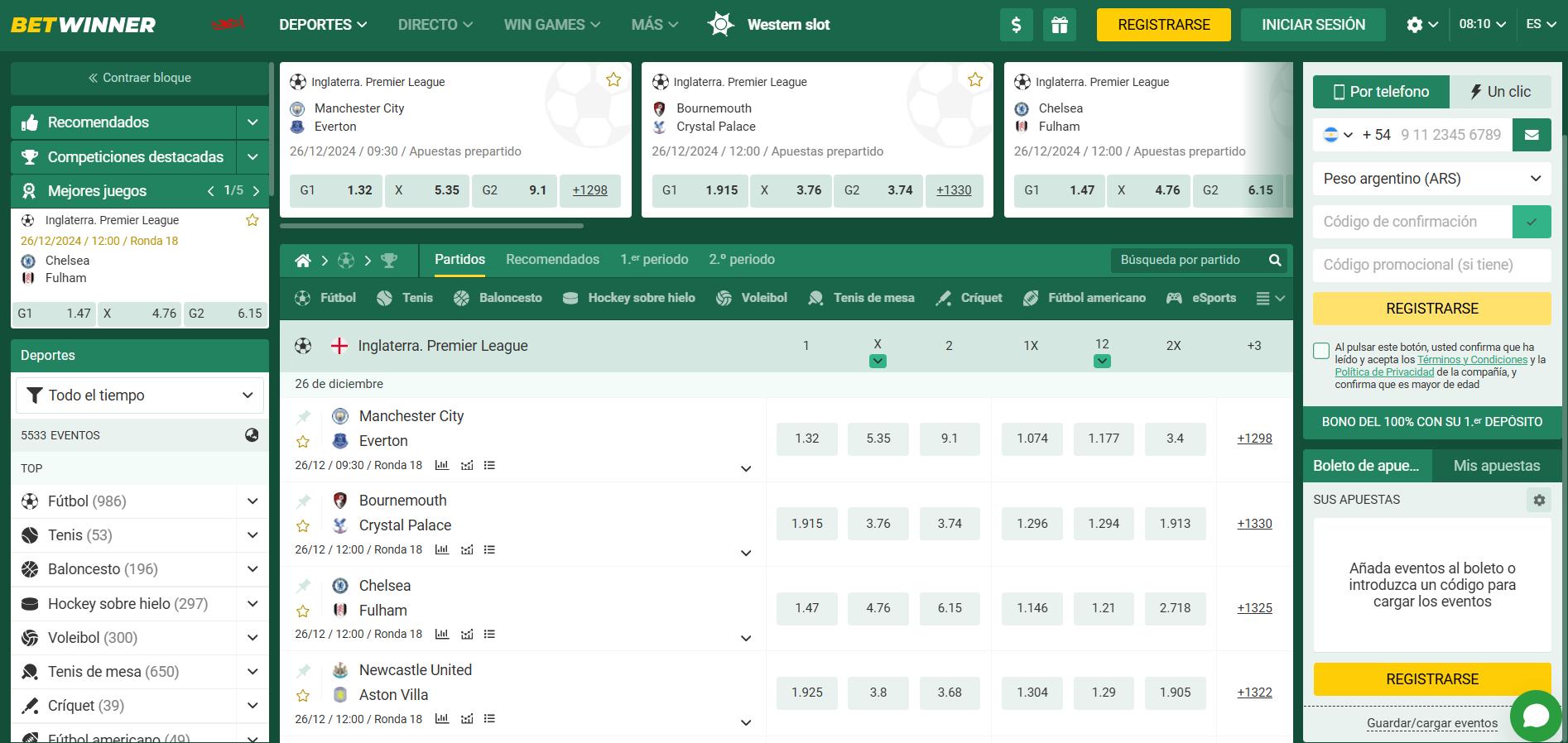Open WIN GAMES menu

(552, 25)
